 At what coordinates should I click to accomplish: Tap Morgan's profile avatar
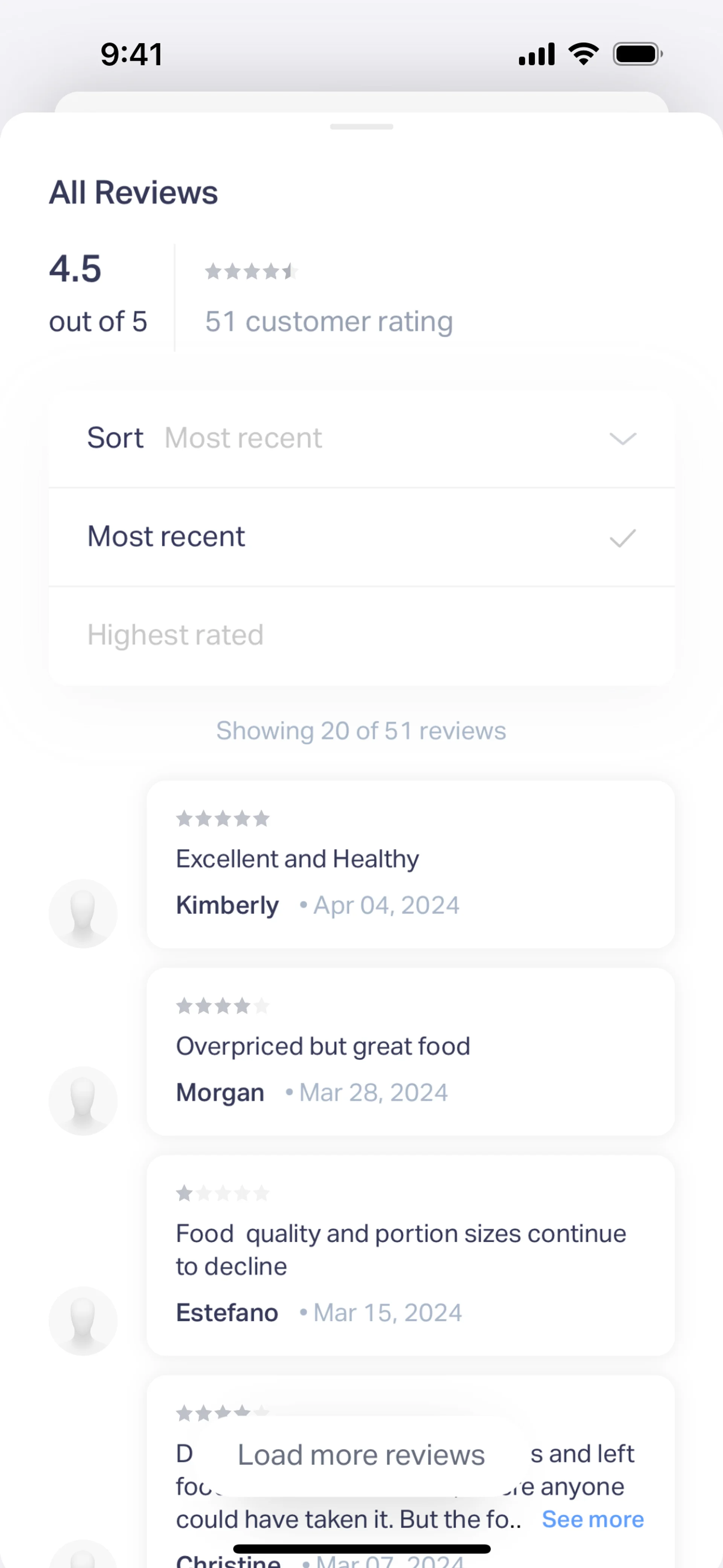(x=83, y=1100)
